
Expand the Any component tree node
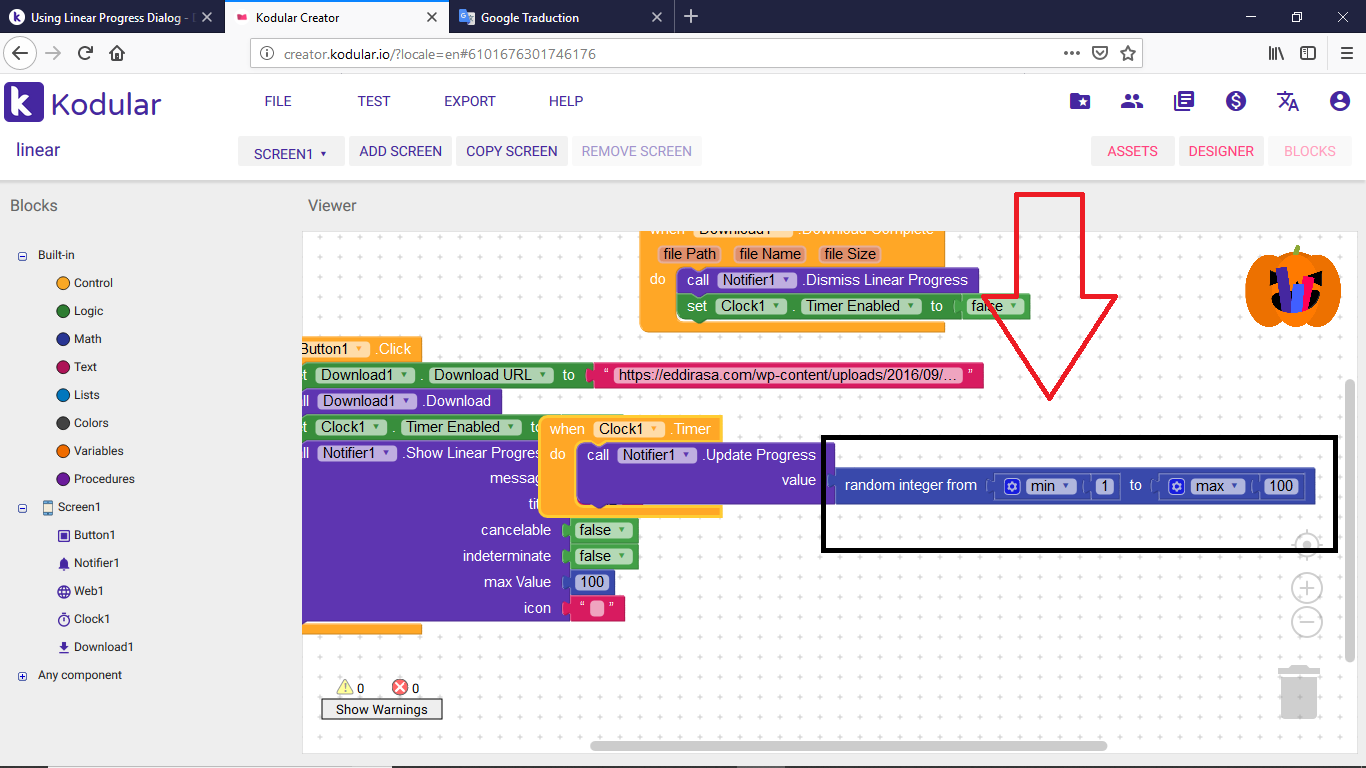coord(22,676)
